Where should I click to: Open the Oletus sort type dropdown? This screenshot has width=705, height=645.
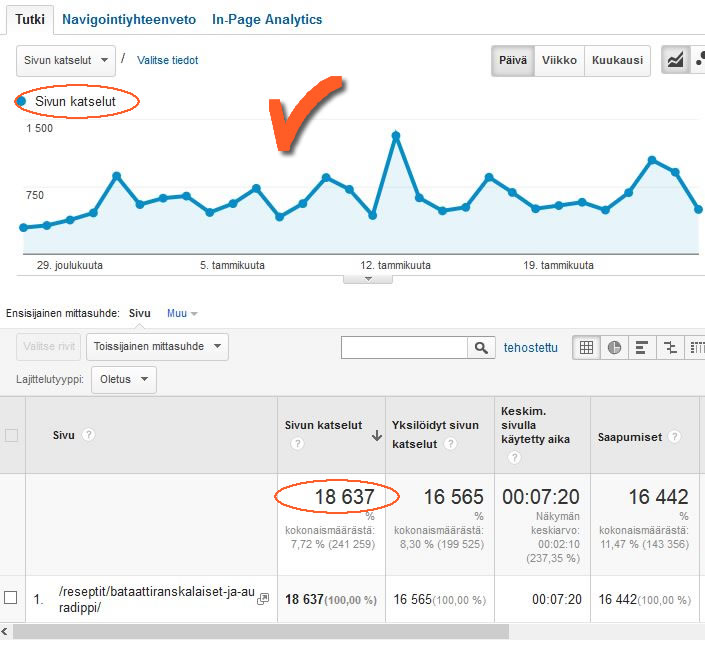pos(124,379)
